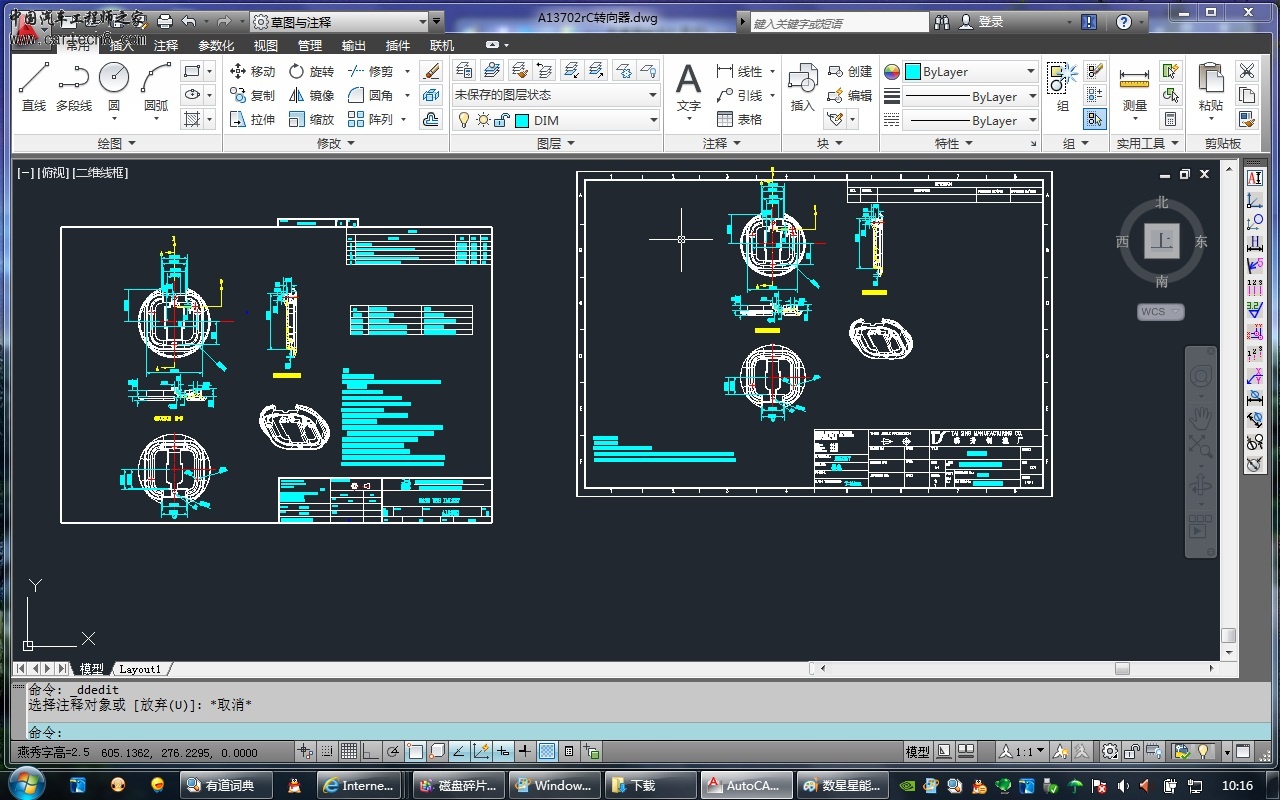The width and height of the screenshot is (1280, 800).
Task: Switch to the Layout1 tab
Action: click(139, 669)
